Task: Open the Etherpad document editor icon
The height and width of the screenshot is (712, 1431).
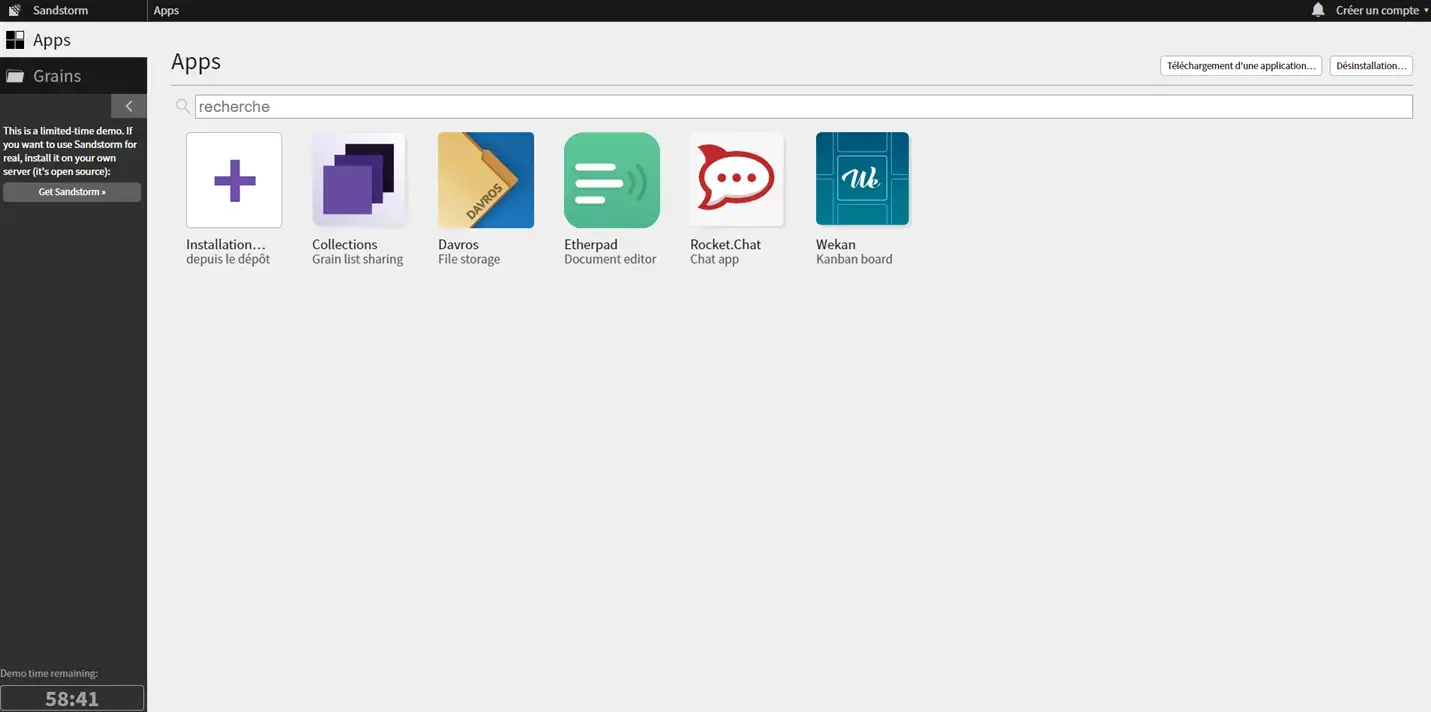Action: pos(612,180)
